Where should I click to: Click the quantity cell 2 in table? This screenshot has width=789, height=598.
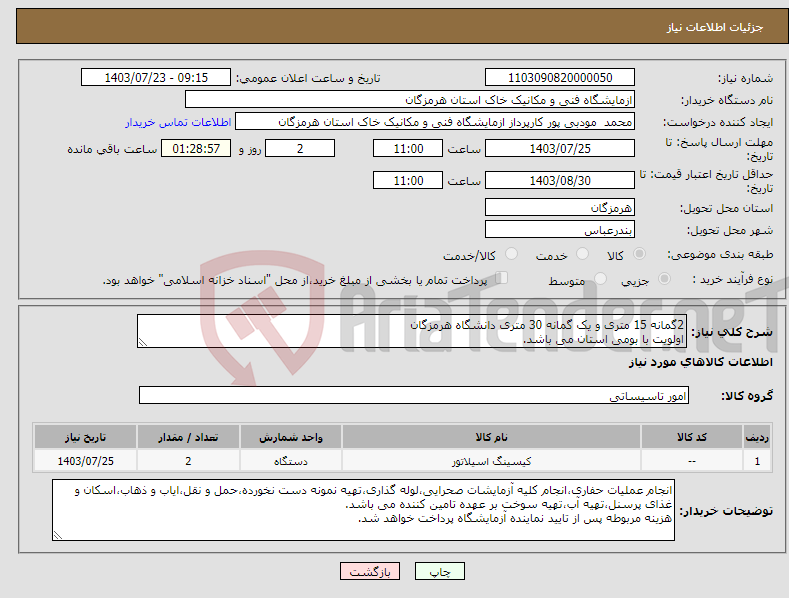pos(188,461)
